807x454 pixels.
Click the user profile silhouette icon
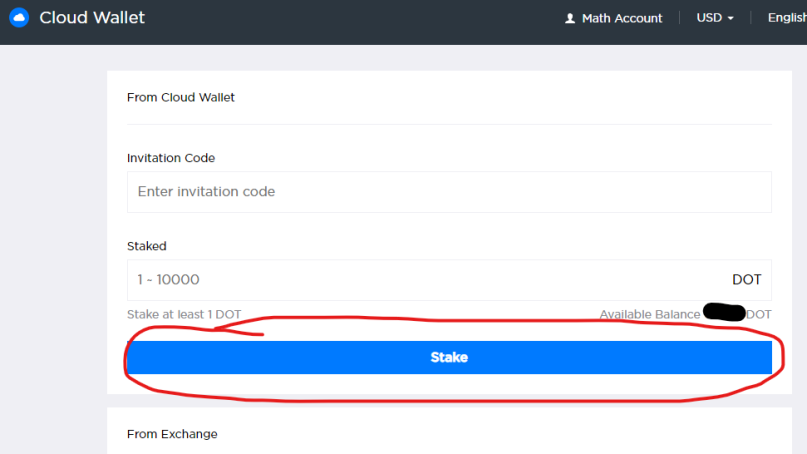(570, 19)
